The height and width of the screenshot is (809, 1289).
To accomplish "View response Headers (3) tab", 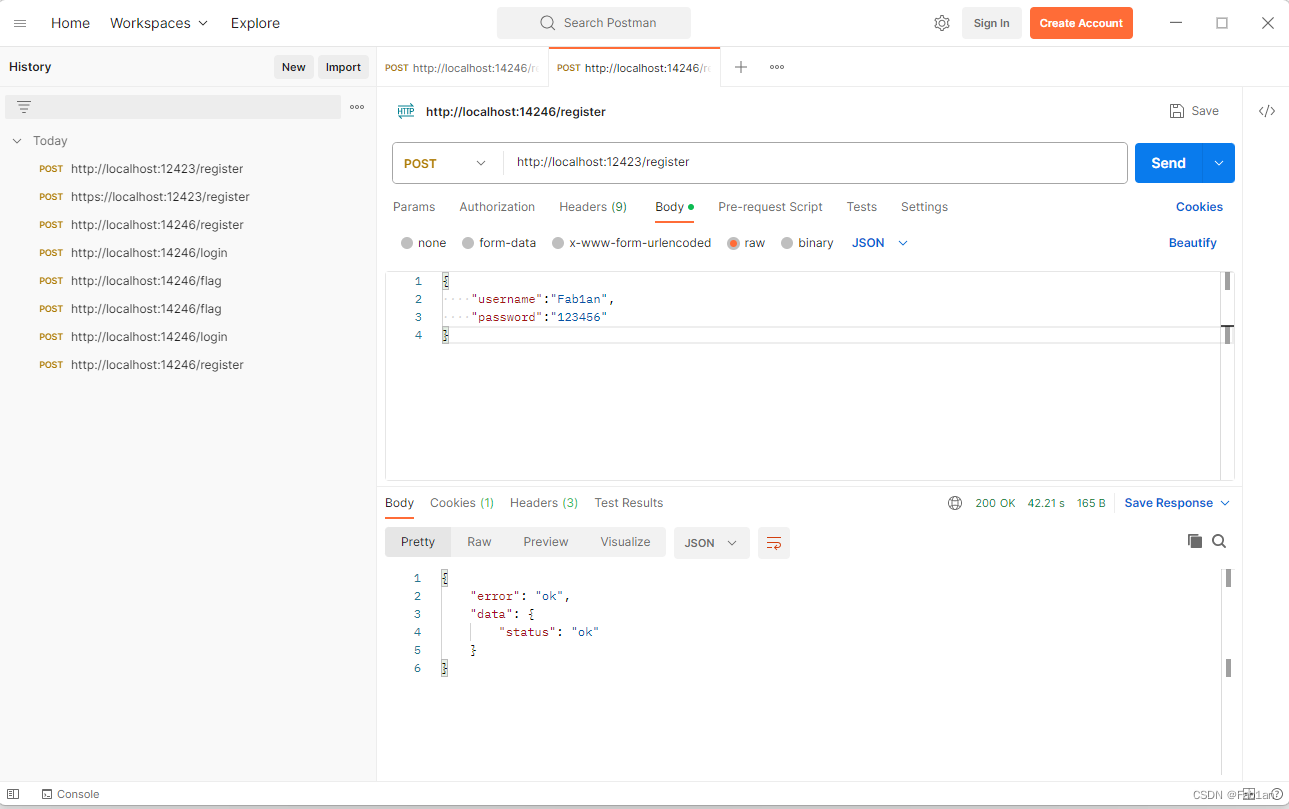I will click(544, 503).
